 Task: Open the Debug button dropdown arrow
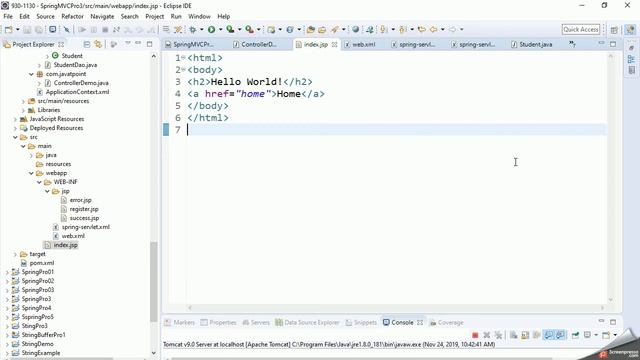coord(202,29)
